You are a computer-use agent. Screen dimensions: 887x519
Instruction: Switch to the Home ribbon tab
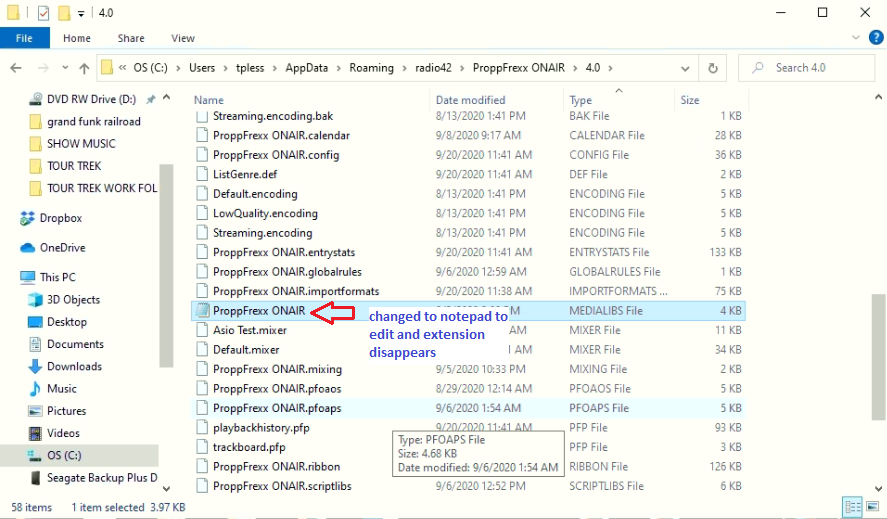77,38
